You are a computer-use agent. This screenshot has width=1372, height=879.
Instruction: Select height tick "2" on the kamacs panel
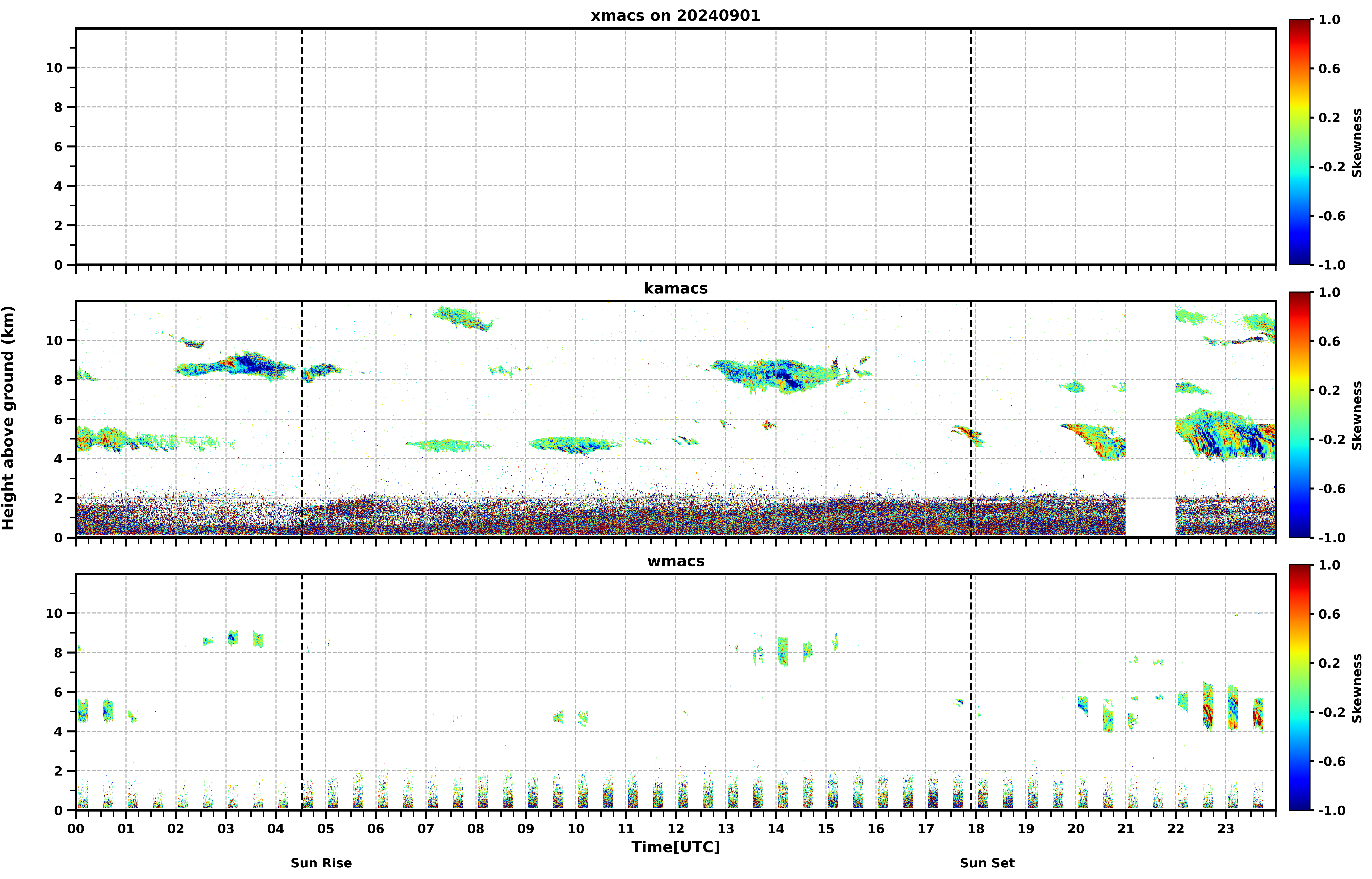pyautogui.click(x=58, y=498)
